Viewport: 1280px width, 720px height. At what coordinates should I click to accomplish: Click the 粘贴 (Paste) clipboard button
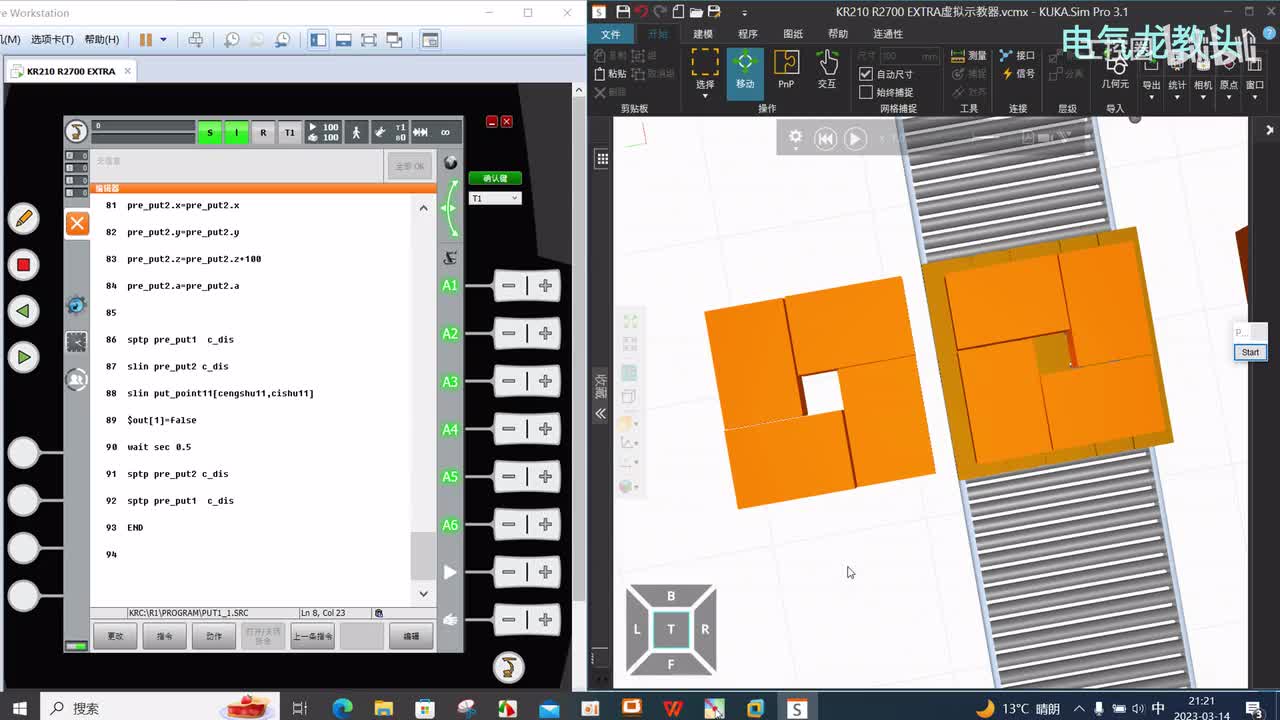[x=611, y=74]
